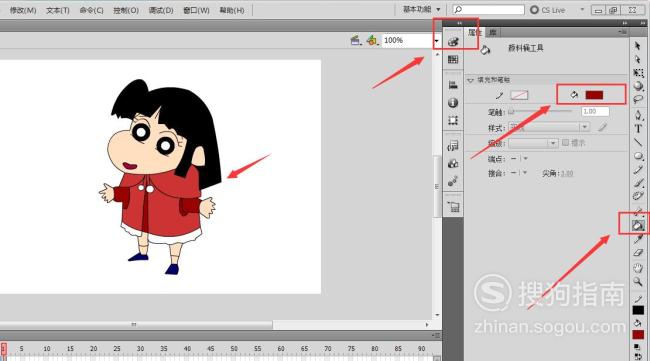
Task: Open the Transform panel icon
Action: click(453, 120)
